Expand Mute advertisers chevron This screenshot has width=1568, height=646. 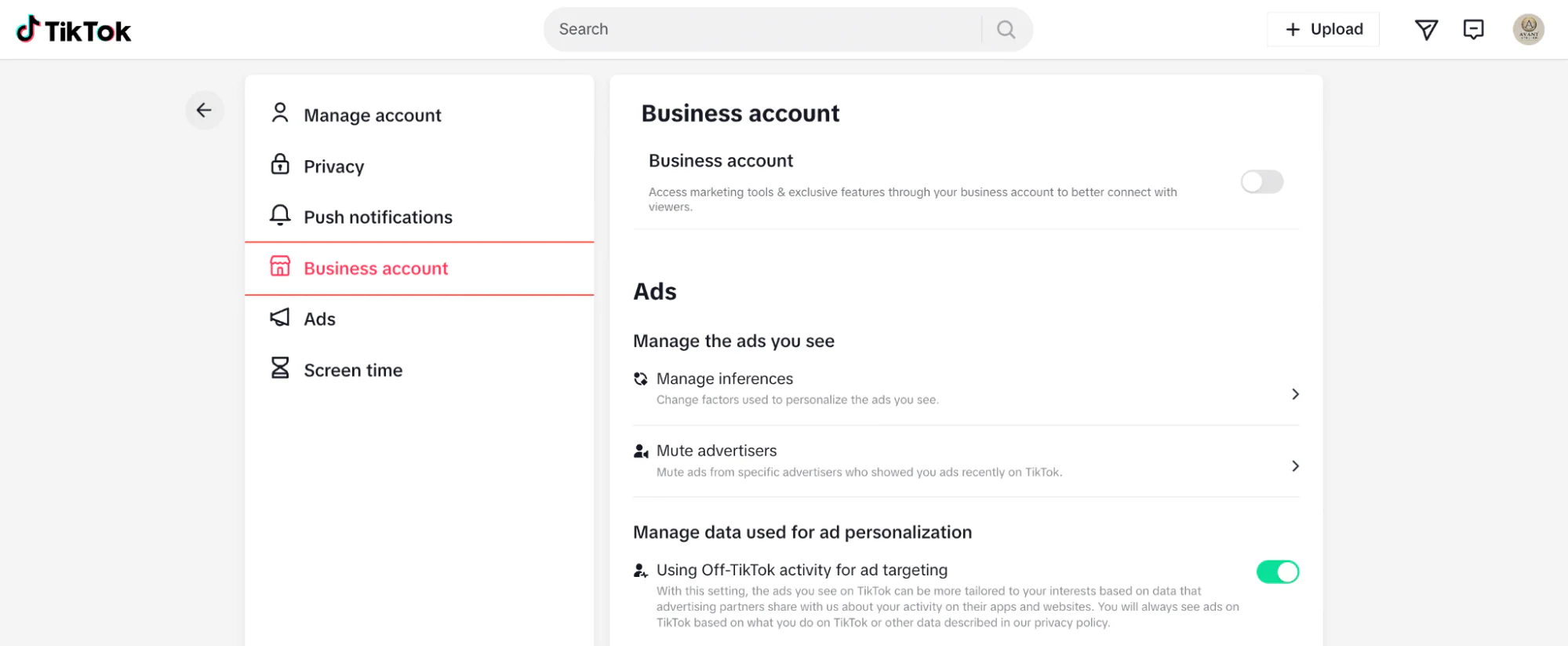click(x=1295, y=466)
